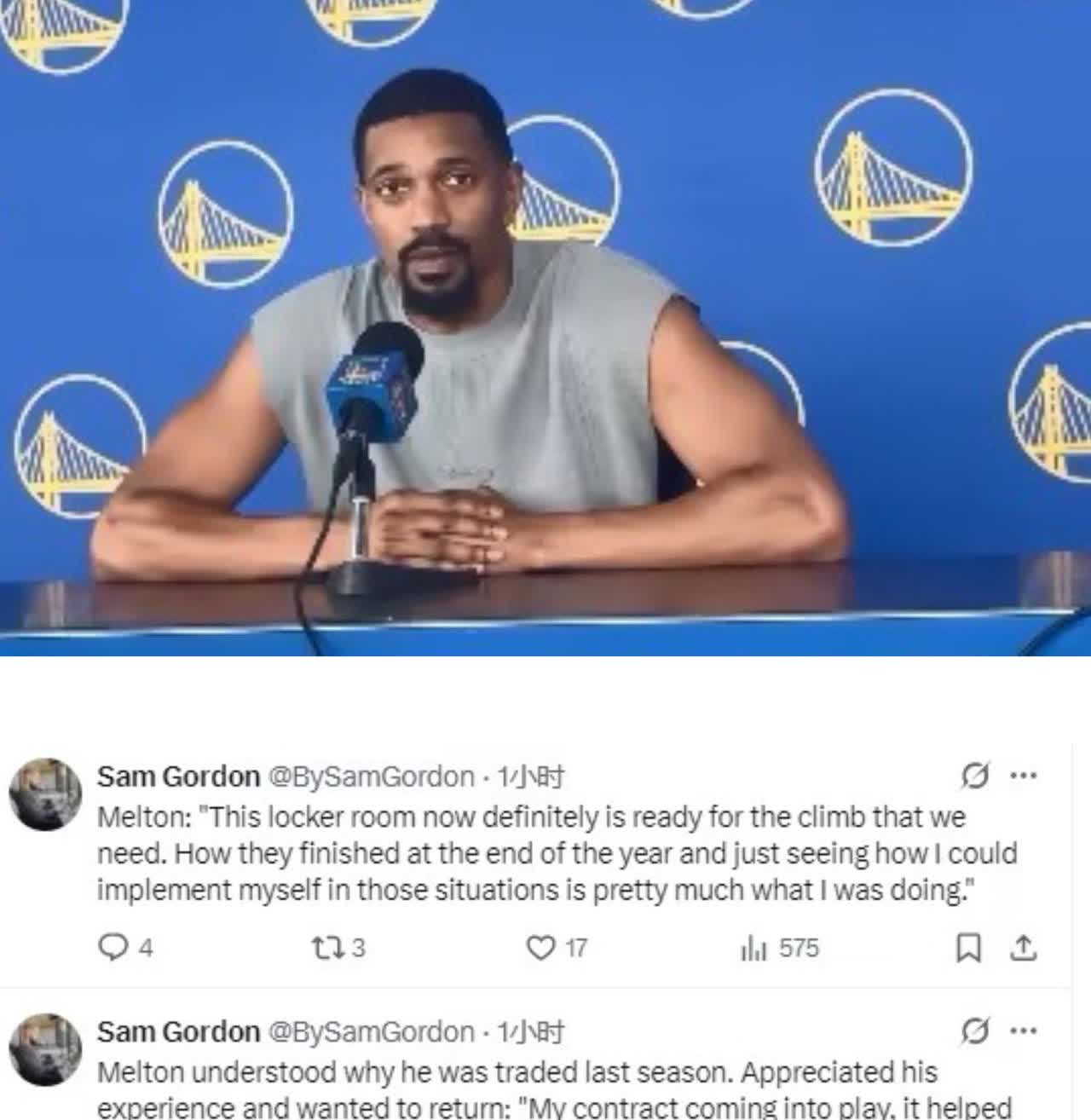Viewport: 1091px width, 1120px height.
Task: Open Grok icon on first tweet
Action: [x=974, y=776]
